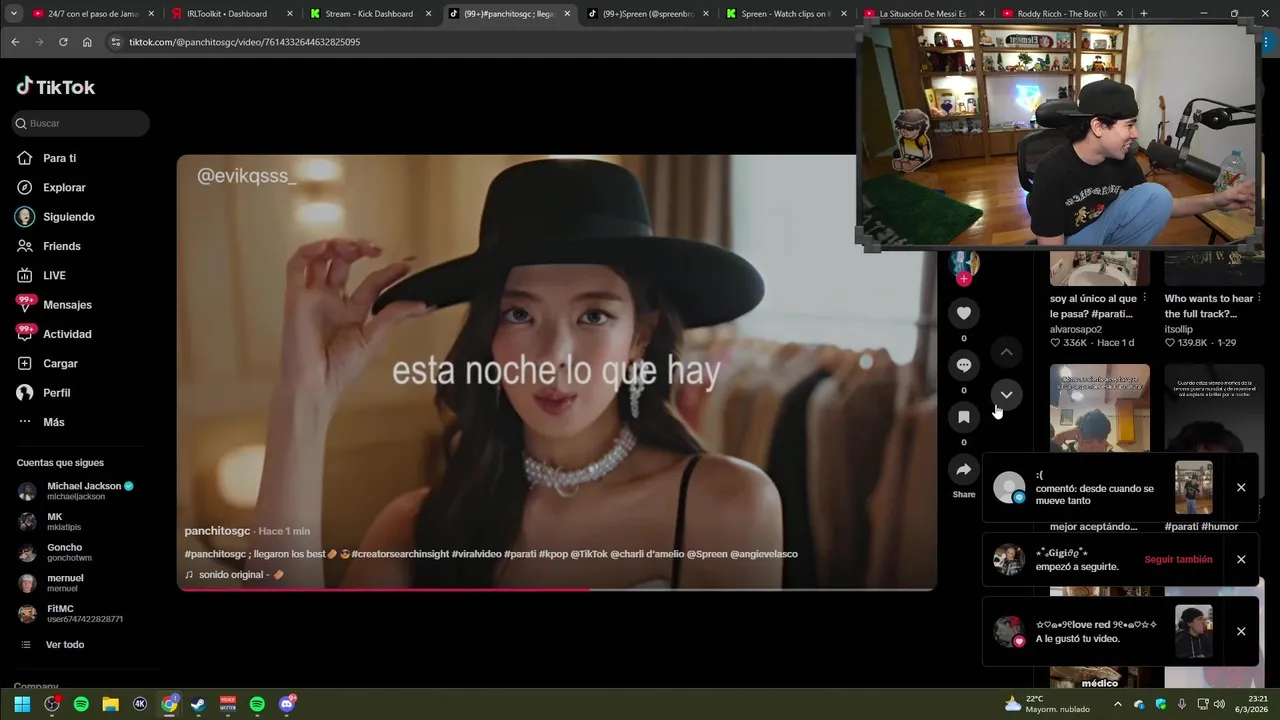Go to next video with down arrow

click(1007, 395)
